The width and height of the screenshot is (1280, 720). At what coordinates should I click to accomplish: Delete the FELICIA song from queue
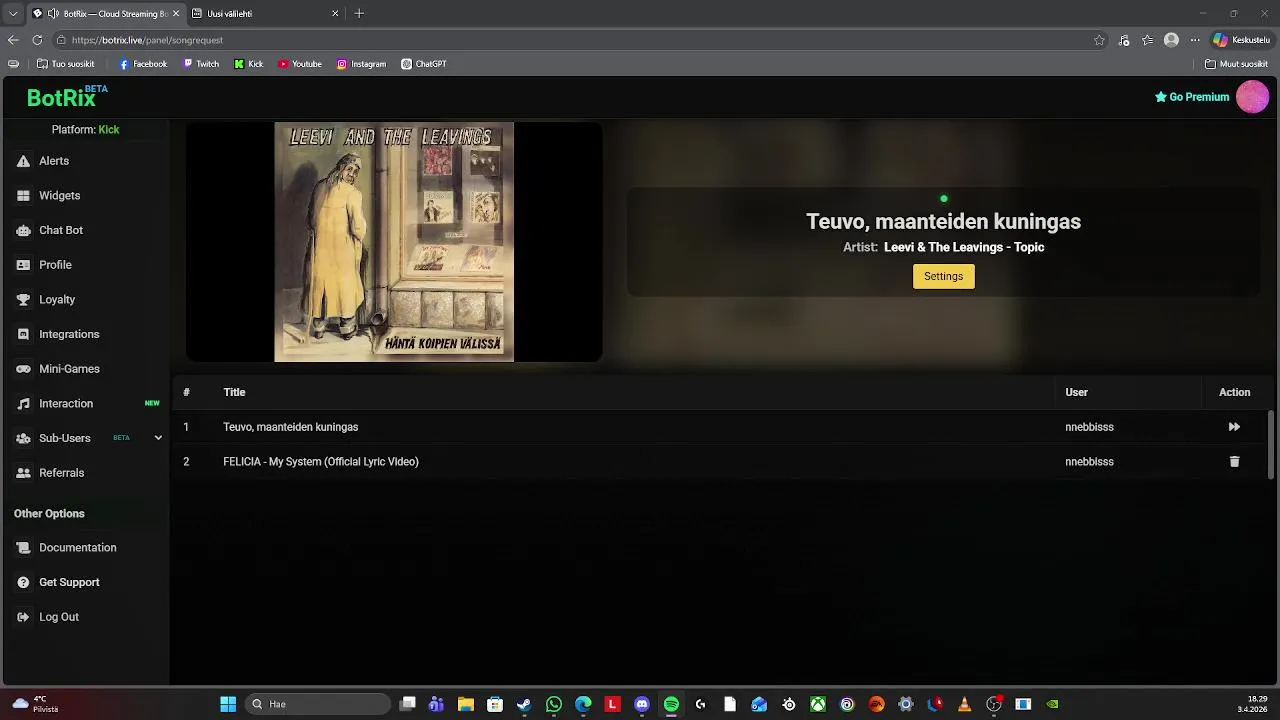(x=1234, y=462)
